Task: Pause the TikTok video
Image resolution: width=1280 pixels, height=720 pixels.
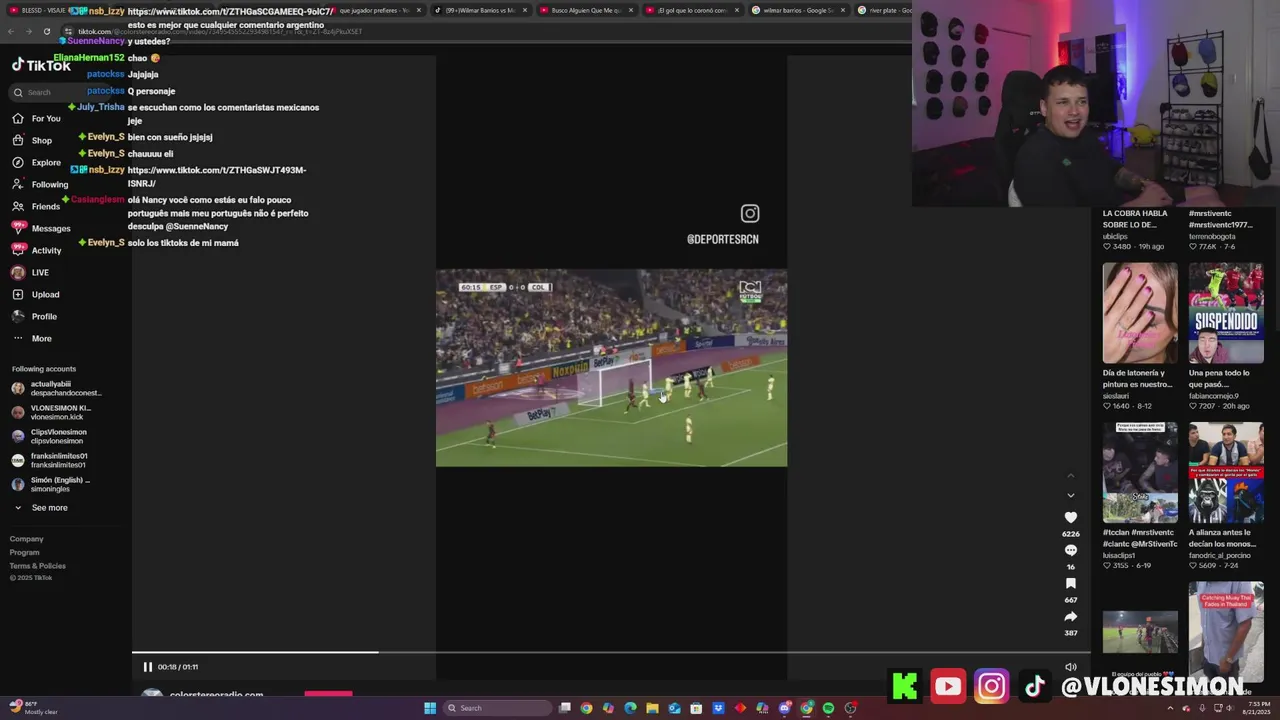Action: (x=147, y=667)
